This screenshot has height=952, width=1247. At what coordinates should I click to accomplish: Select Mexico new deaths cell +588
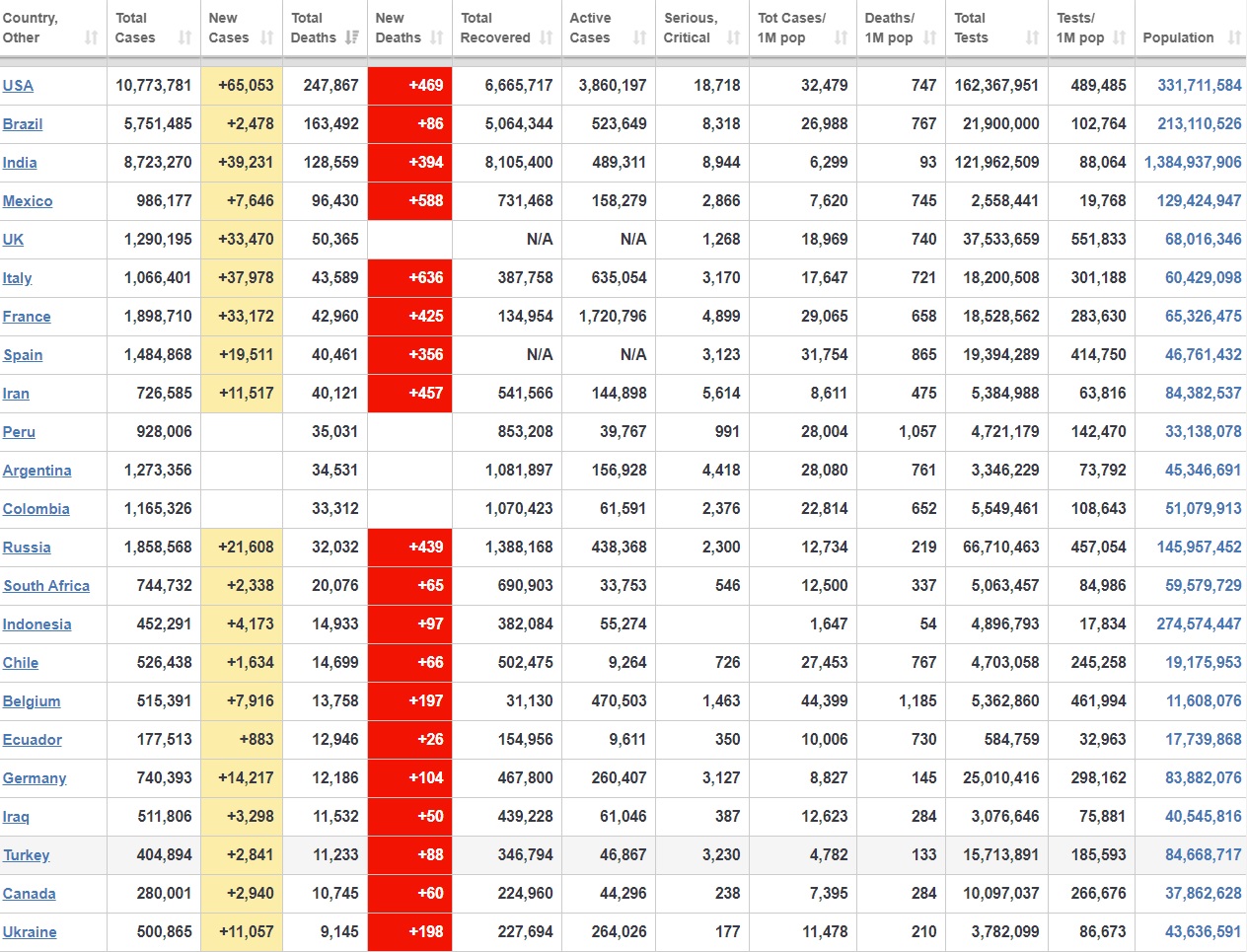409,200
